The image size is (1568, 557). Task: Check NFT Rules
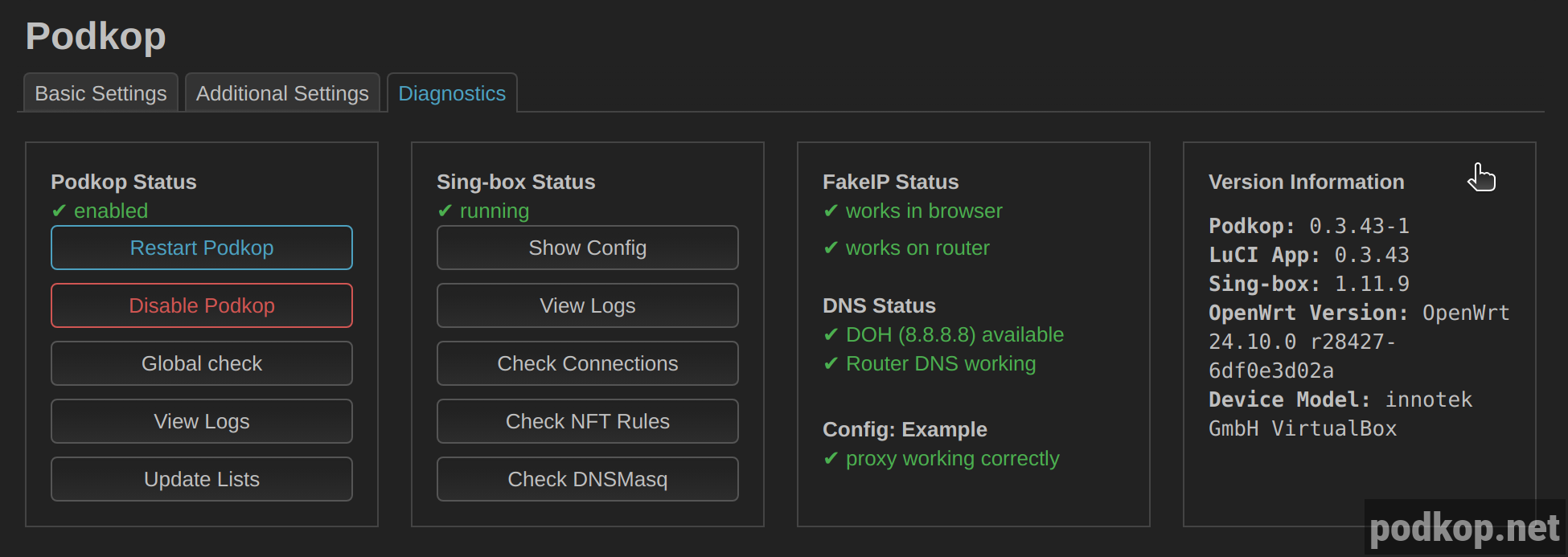(588, 421)
